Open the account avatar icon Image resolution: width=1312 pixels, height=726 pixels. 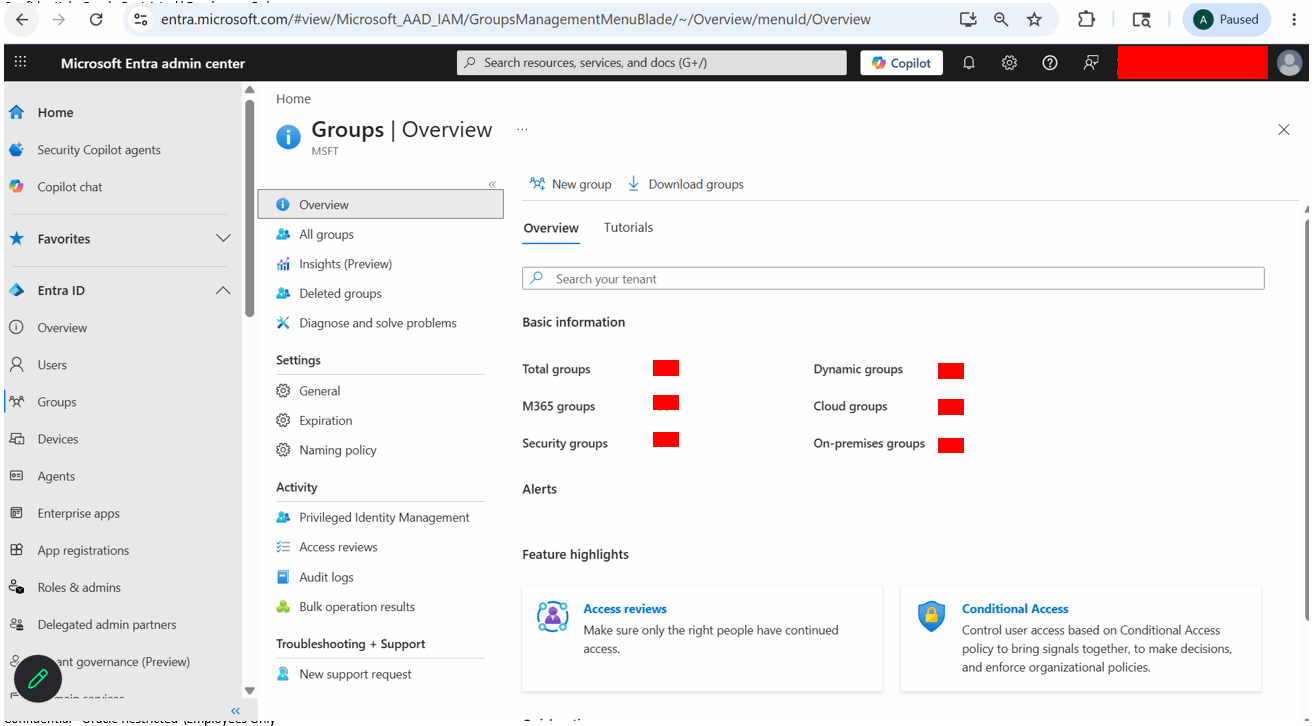coord(1289,63)
